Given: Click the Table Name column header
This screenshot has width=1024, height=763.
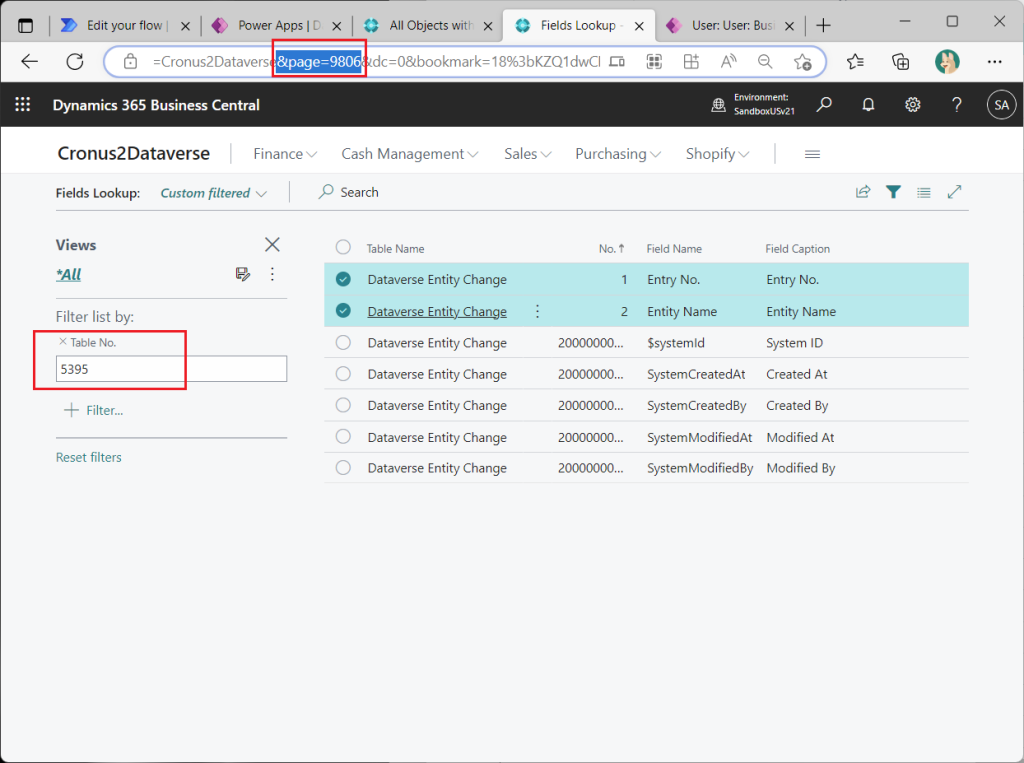Looking at the screenshot, I should [x=395, y=249].
